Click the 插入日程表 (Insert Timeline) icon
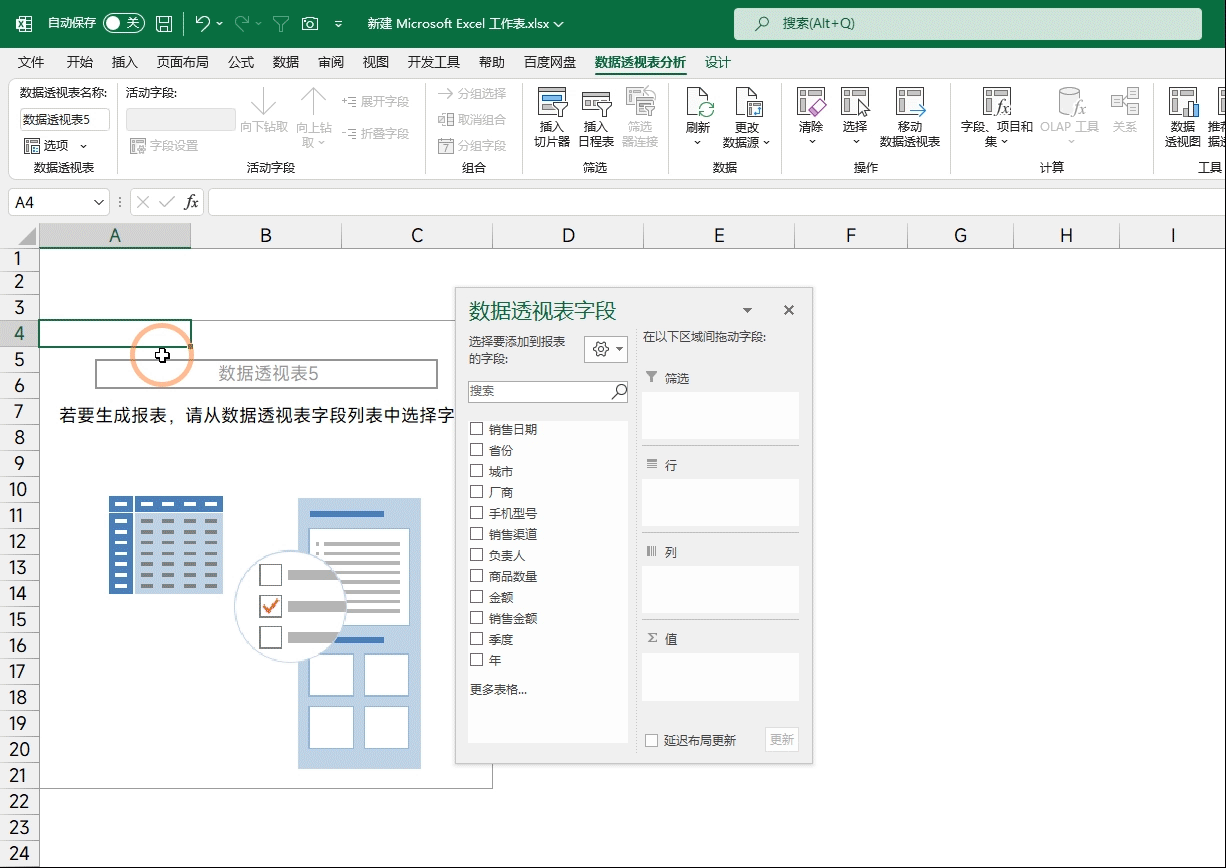1226x868 pixels. click(x=596, y=103)
